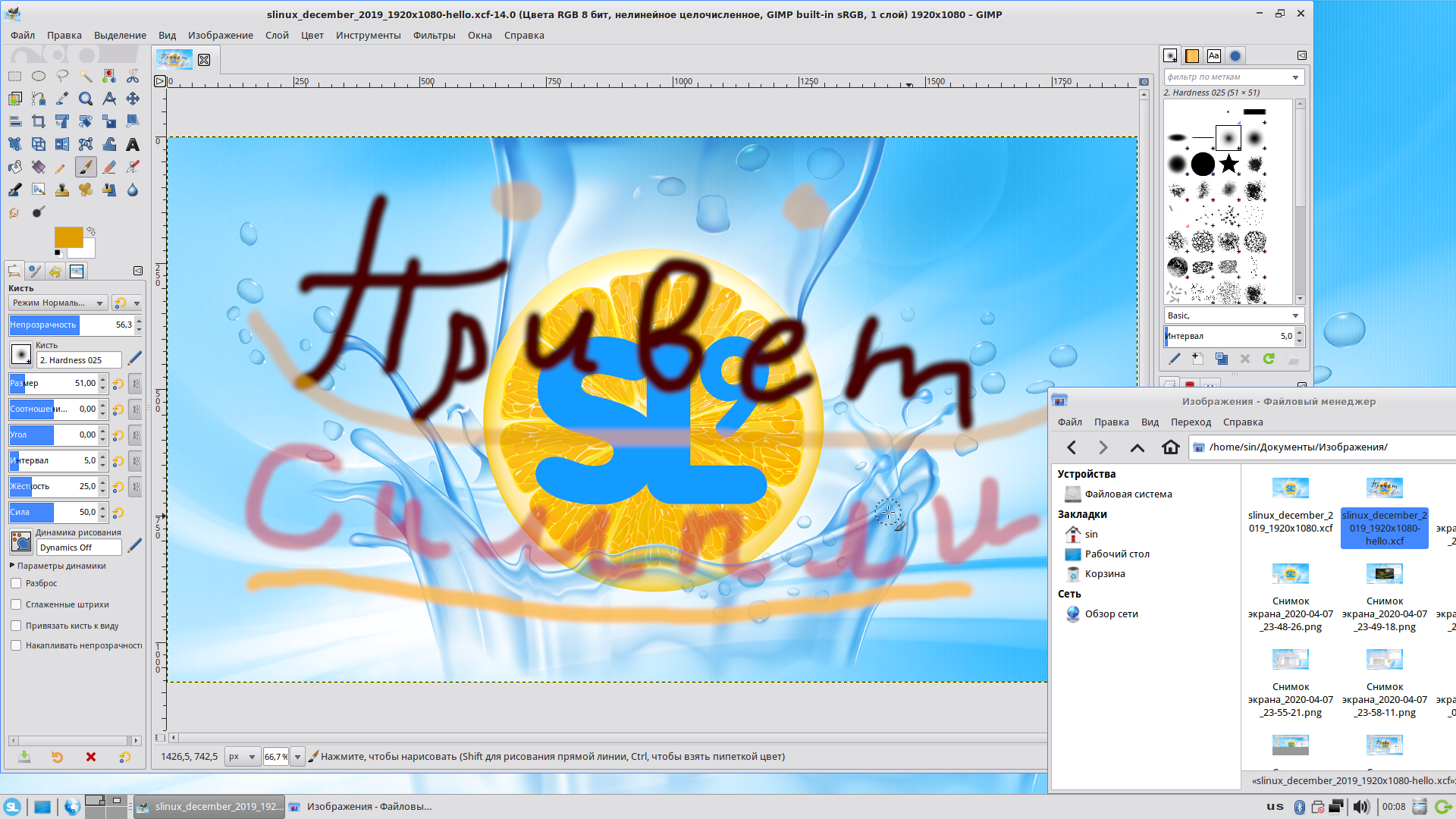The height and width of the screenshot is (819, 1456).
Task: Select the Clone stamp tool
Action: [62, 190]
